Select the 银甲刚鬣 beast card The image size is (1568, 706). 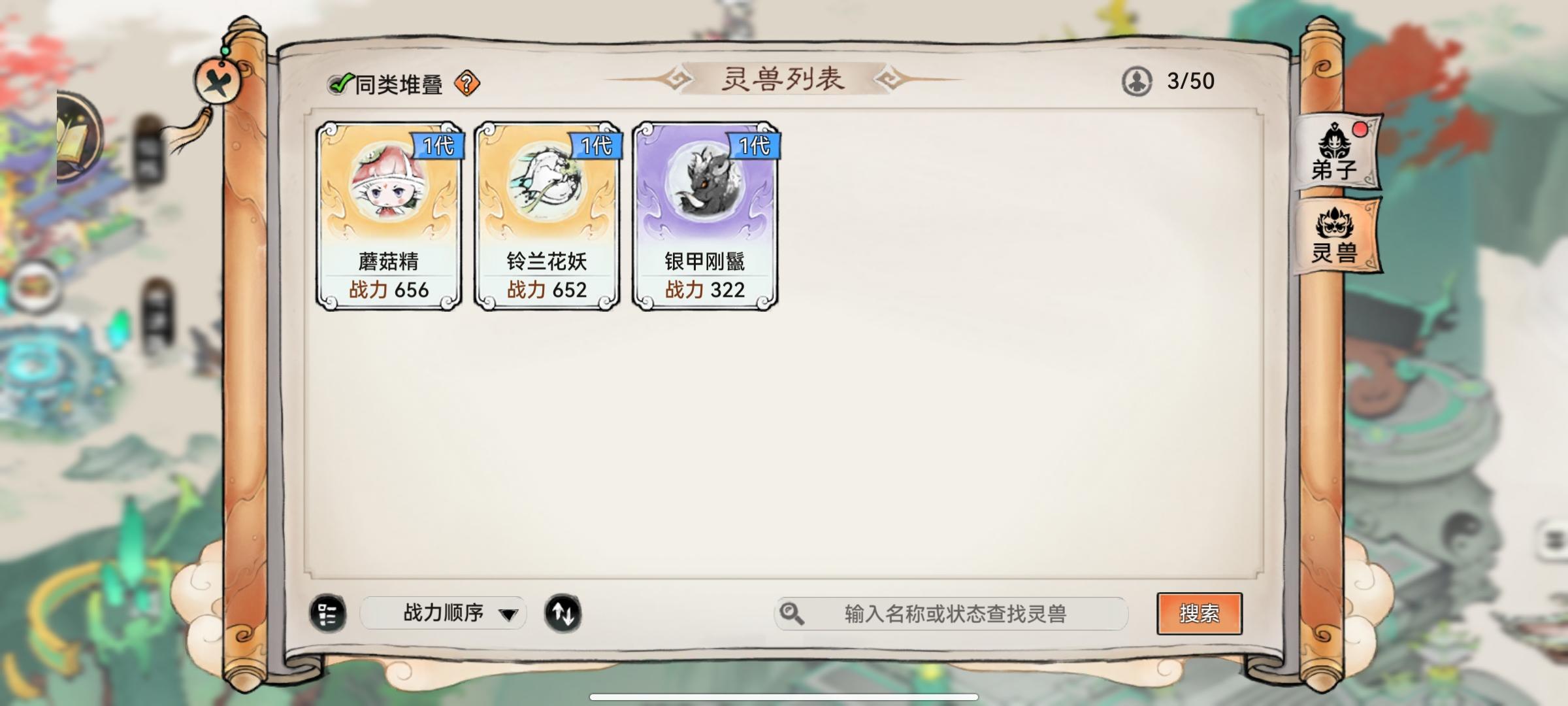point(705,216)
